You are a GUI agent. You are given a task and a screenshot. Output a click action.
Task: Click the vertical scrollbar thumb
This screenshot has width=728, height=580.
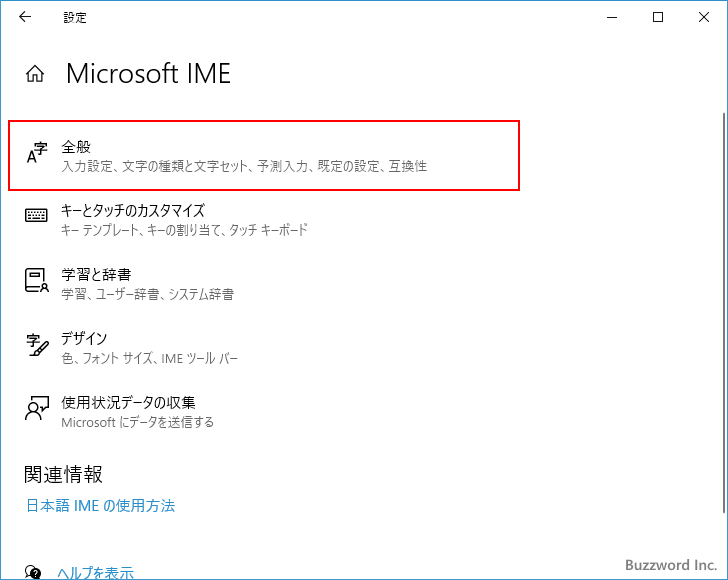[724, 313]
